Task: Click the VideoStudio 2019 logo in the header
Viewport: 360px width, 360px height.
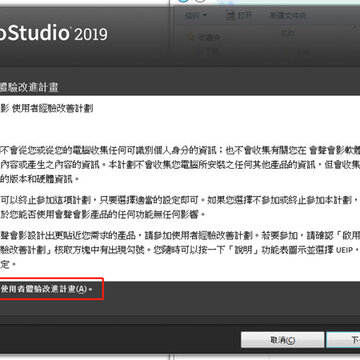Action: click(54, 33)
